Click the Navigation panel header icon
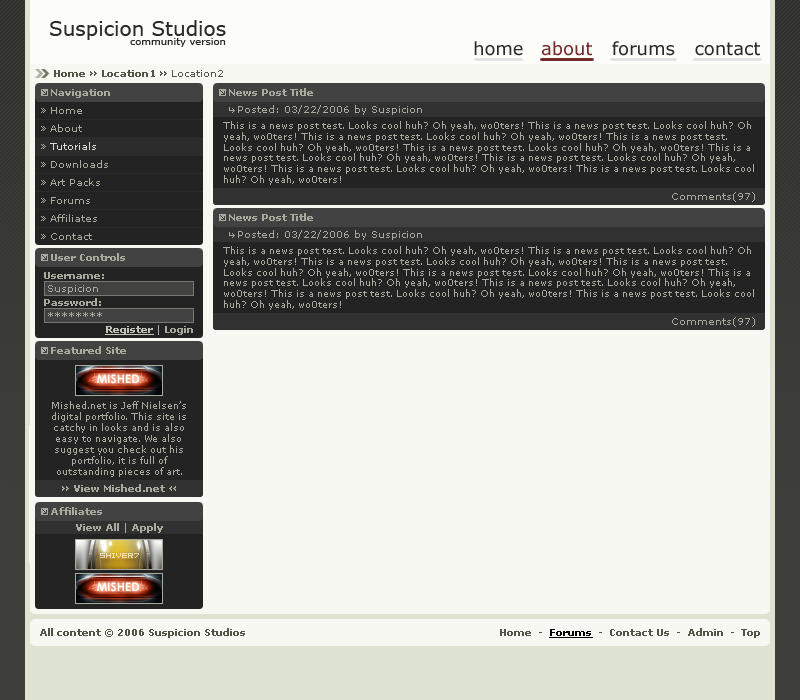Image resolution: width=800 pixels, height=700 pixels. [43, 92]
